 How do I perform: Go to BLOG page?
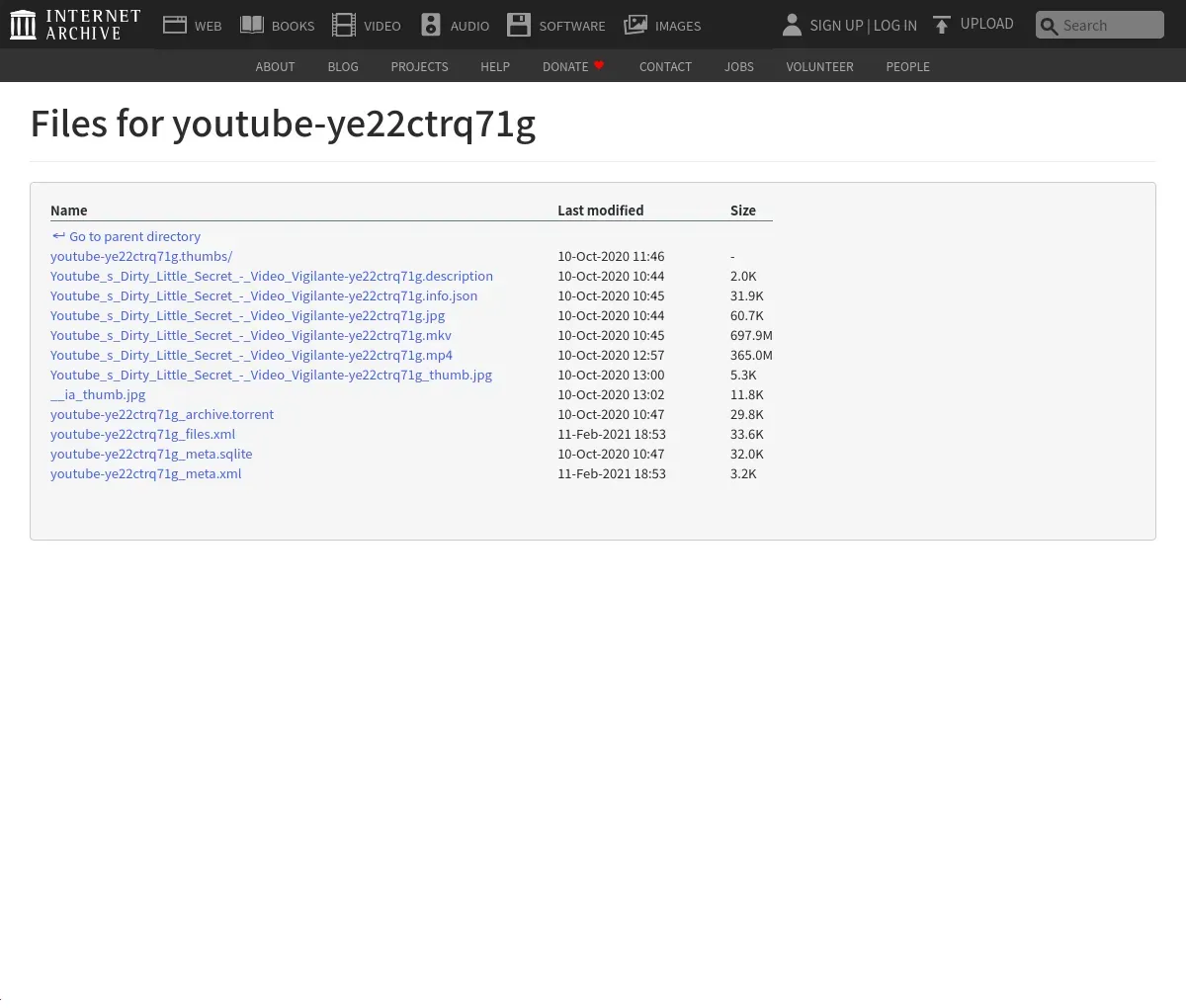point(343,66)
